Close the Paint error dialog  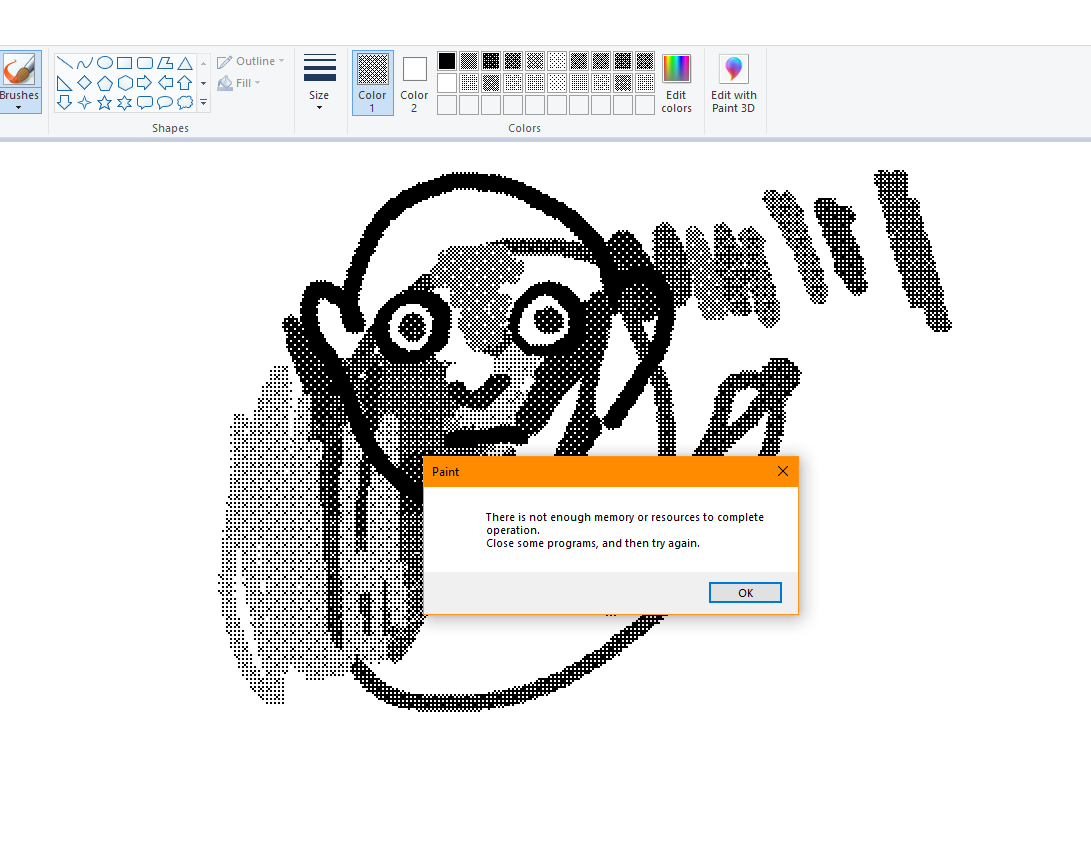tap(783, 471)
